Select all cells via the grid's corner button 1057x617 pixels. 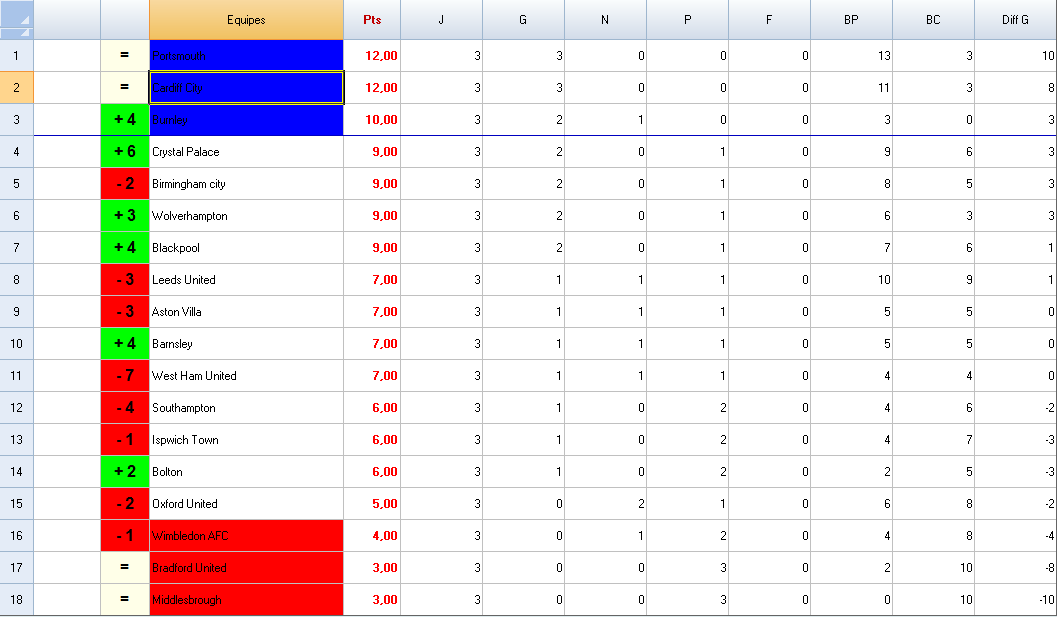(16, 20)
